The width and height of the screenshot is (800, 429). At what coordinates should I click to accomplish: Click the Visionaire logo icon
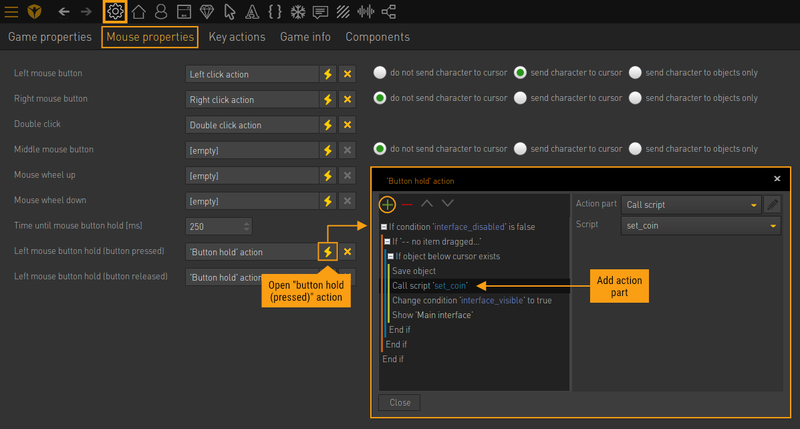34,11
